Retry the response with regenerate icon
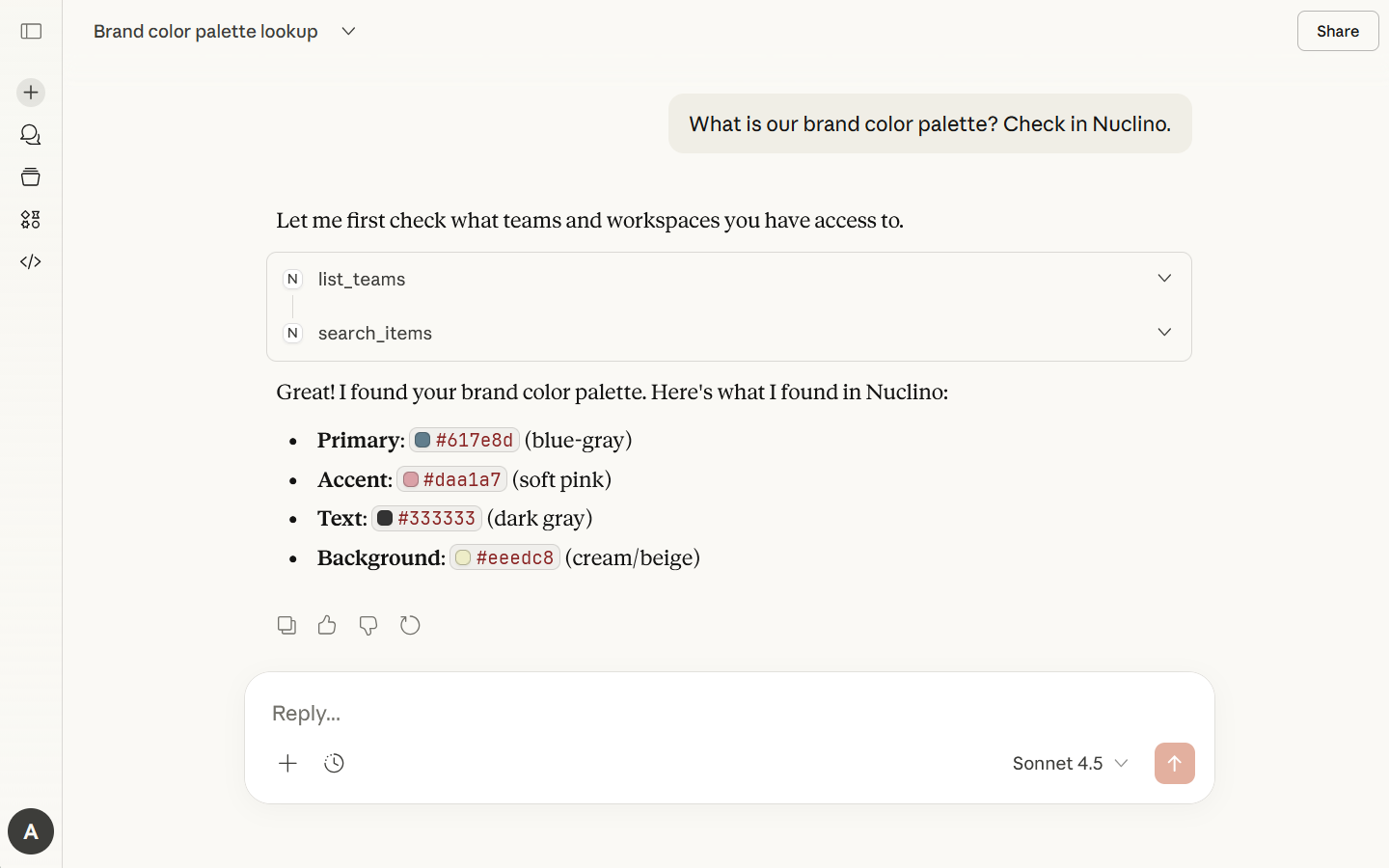 coord(410,625)
